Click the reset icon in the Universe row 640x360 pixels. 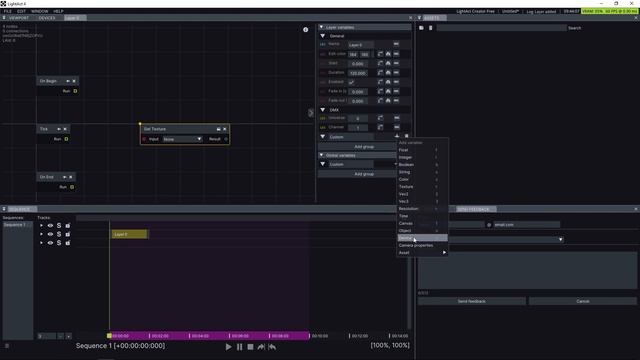[380, 118]
